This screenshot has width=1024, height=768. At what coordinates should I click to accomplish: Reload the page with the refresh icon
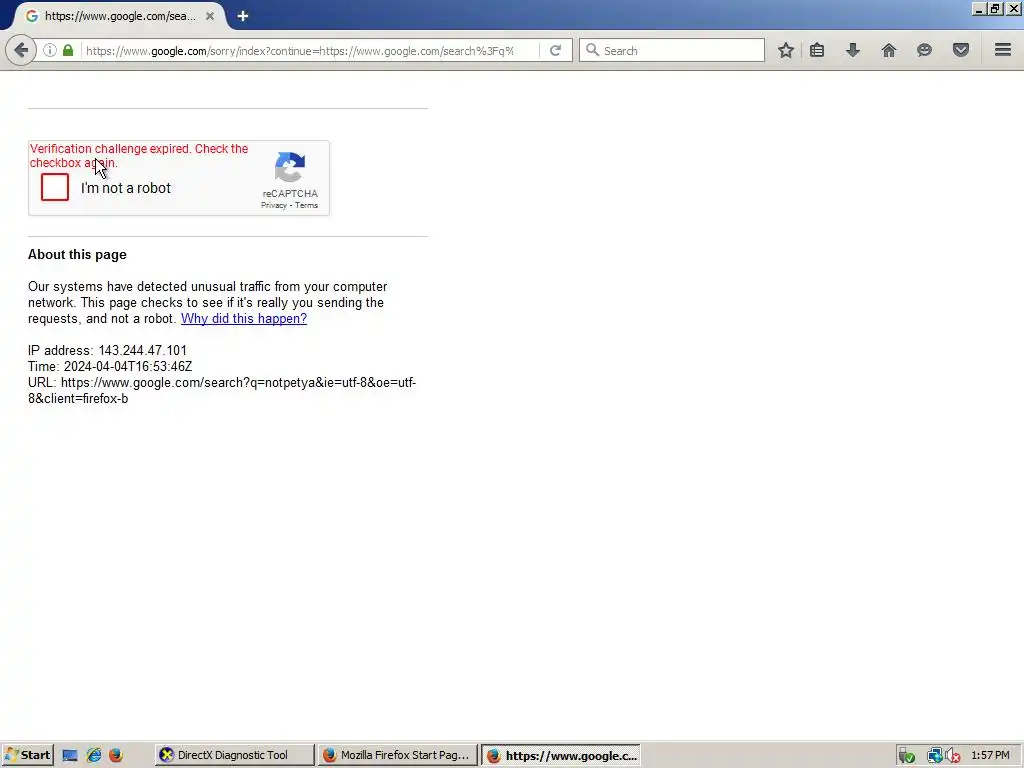coord(555,50)
